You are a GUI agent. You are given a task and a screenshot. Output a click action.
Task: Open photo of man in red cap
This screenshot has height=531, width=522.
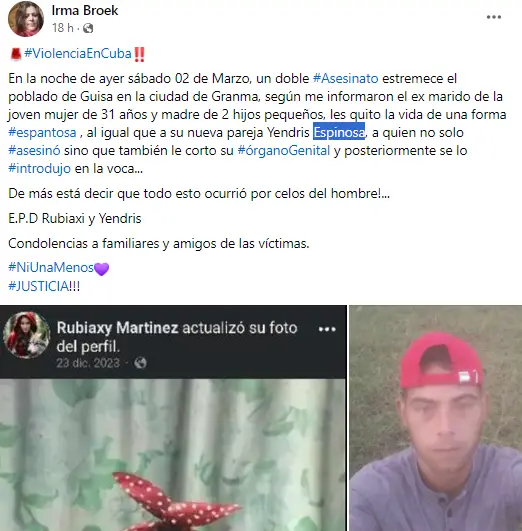pos(436,418)
